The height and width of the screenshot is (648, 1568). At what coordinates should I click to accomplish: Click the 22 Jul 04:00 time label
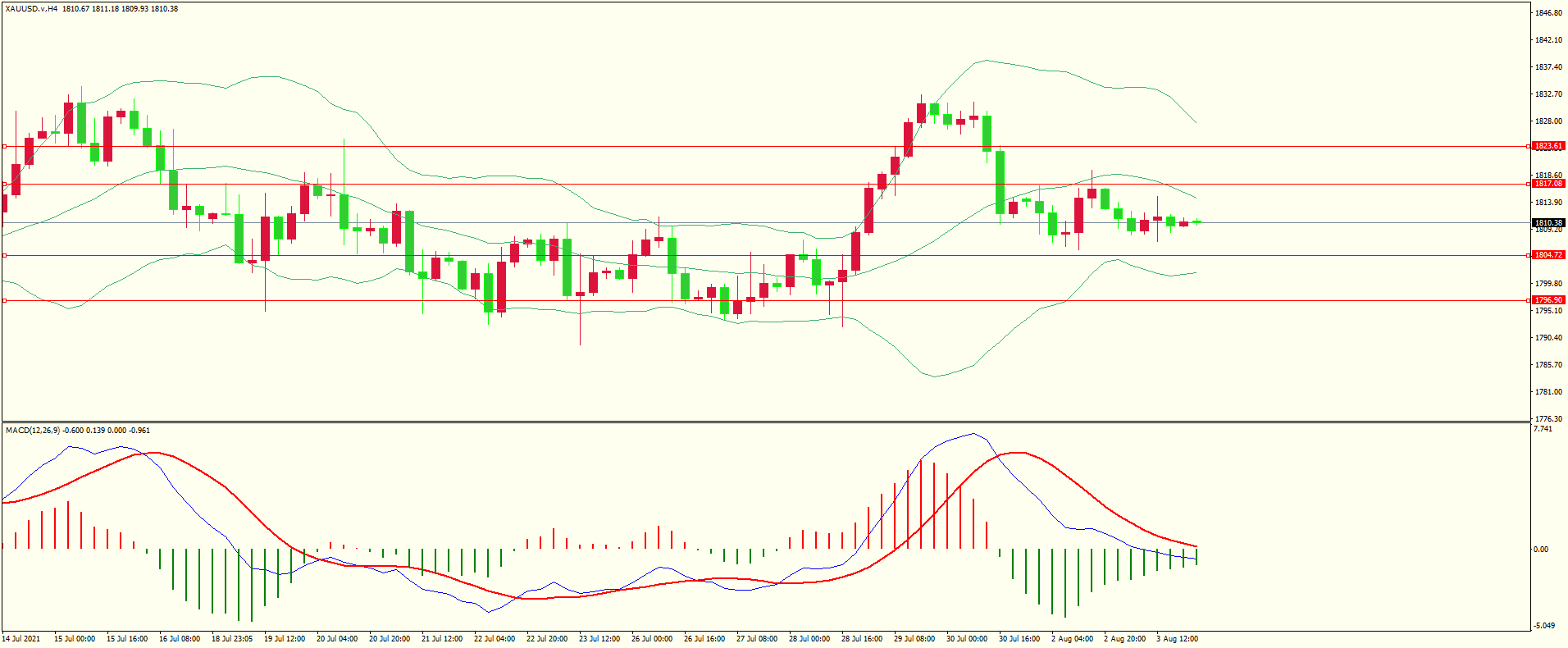(x=495, y=639)
